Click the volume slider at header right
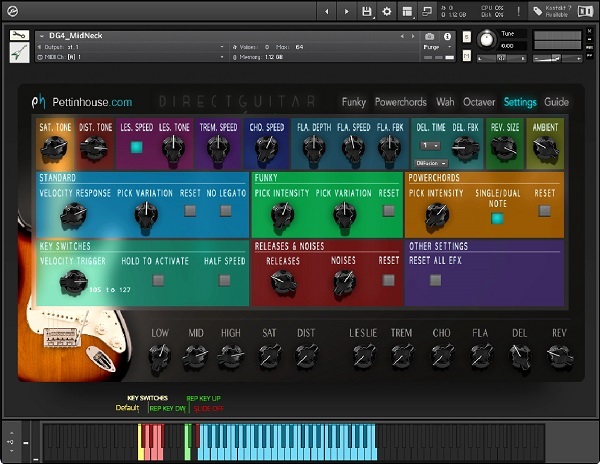The image size is (600, 464). pyautogui.click(x=558, y=59)
